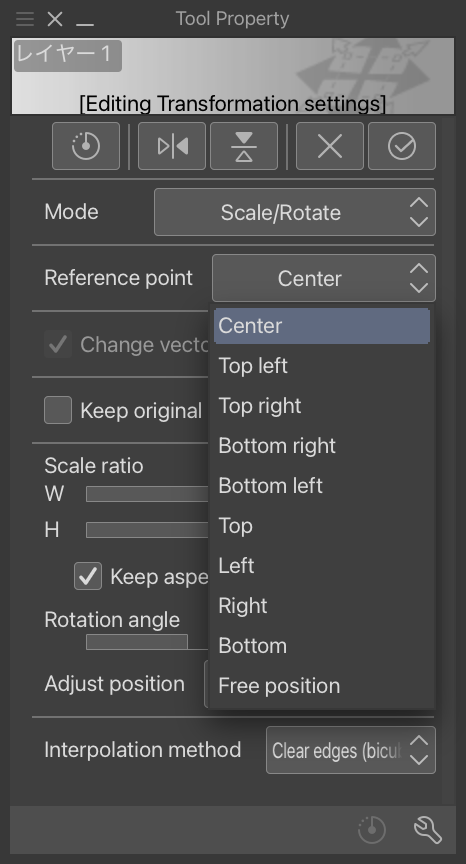Adjust the Scale ratio H slider
This screenshot has width=466, height=864.
(x=147, y=530)
